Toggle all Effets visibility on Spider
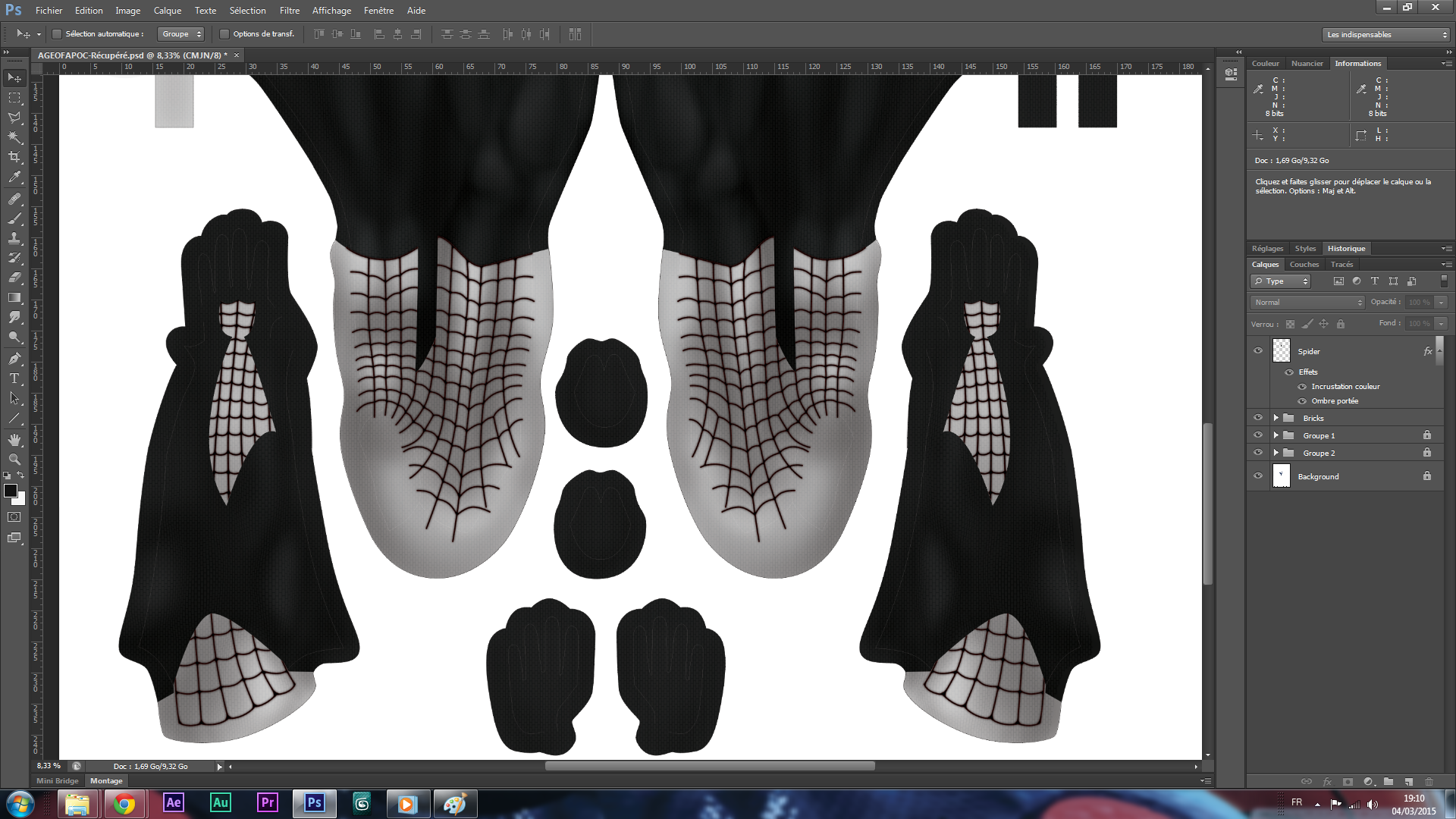The width and height of the screenshot is (1456, 819). [1289, 372]
